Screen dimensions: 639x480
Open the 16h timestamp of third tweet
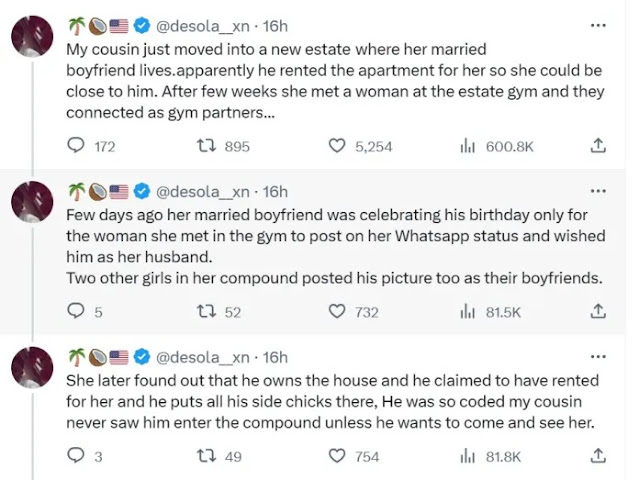274,357
